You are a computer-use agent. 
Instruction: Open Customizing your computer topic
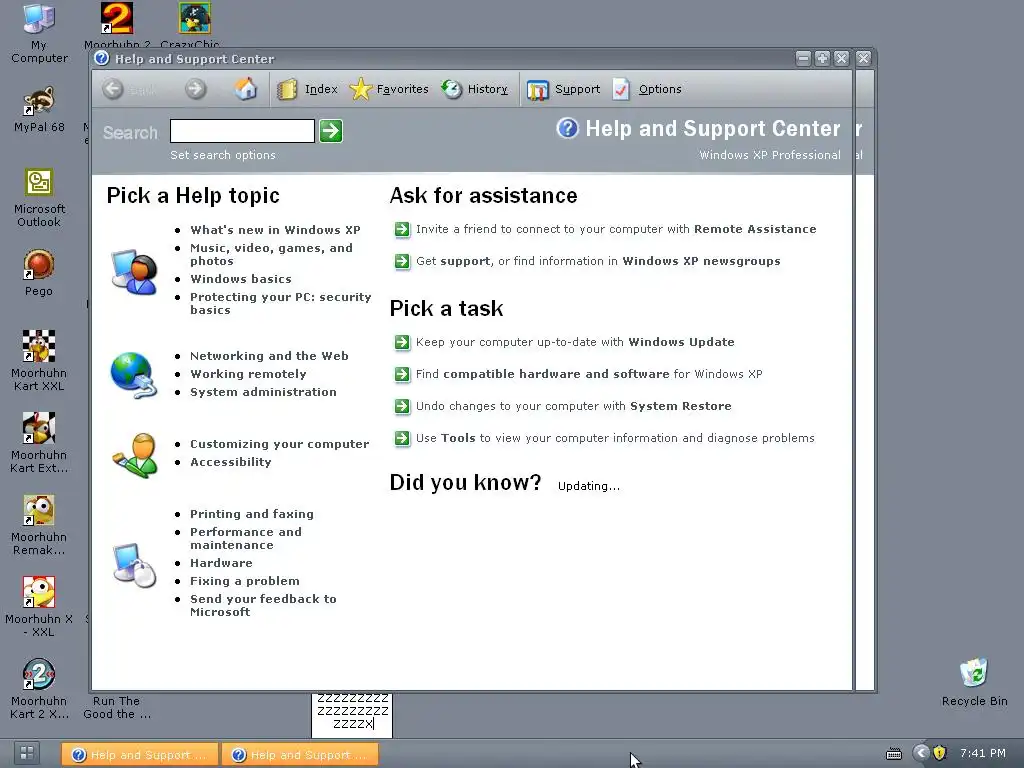pos(280,444)
